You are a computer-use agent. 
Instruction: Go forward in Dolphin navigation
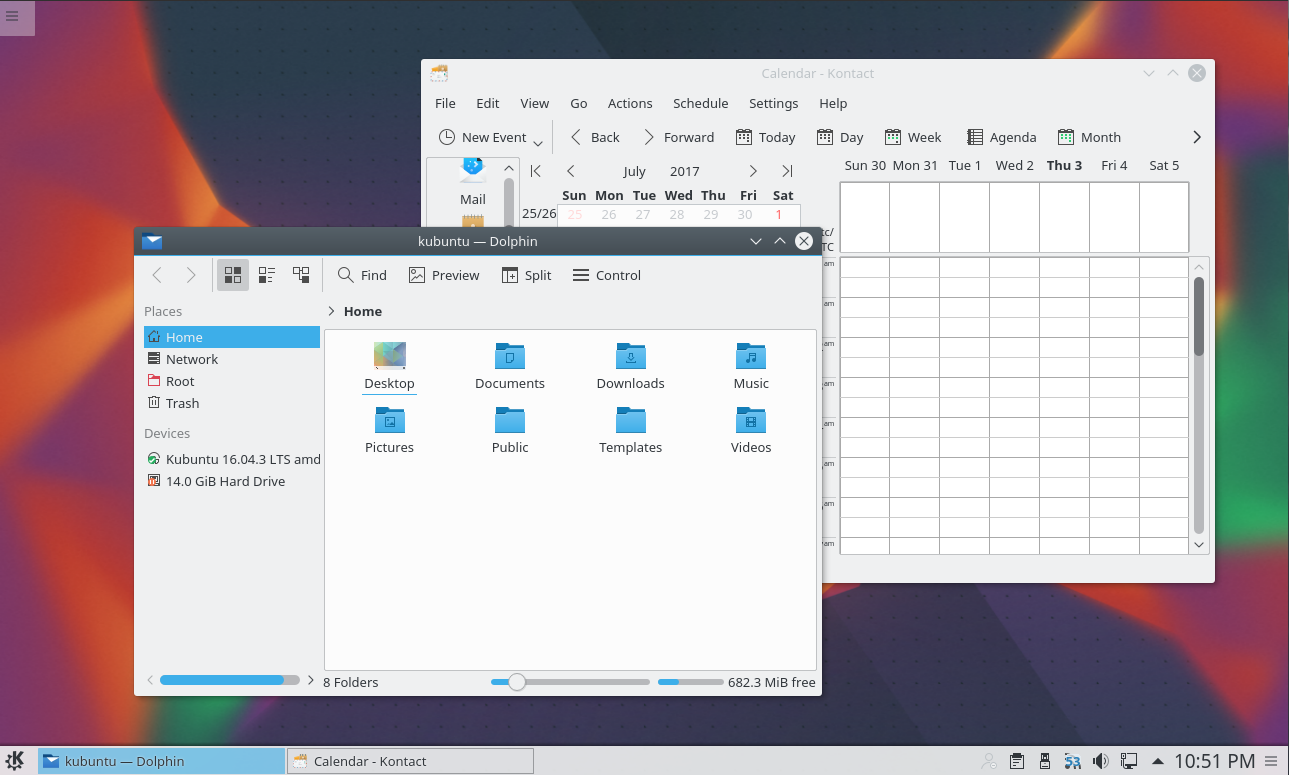click(x=190, y=275)
